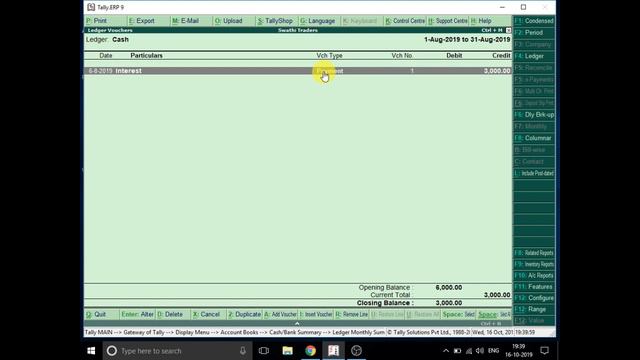Select F4 Ledger side button
This screenshot has width=640, height=360.
(534, 56)
